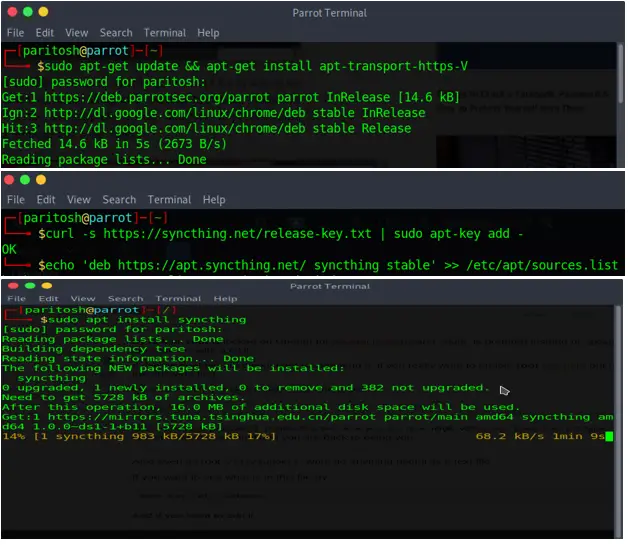
Task: Click red close button of top terminal
Action: click(12, 12)
